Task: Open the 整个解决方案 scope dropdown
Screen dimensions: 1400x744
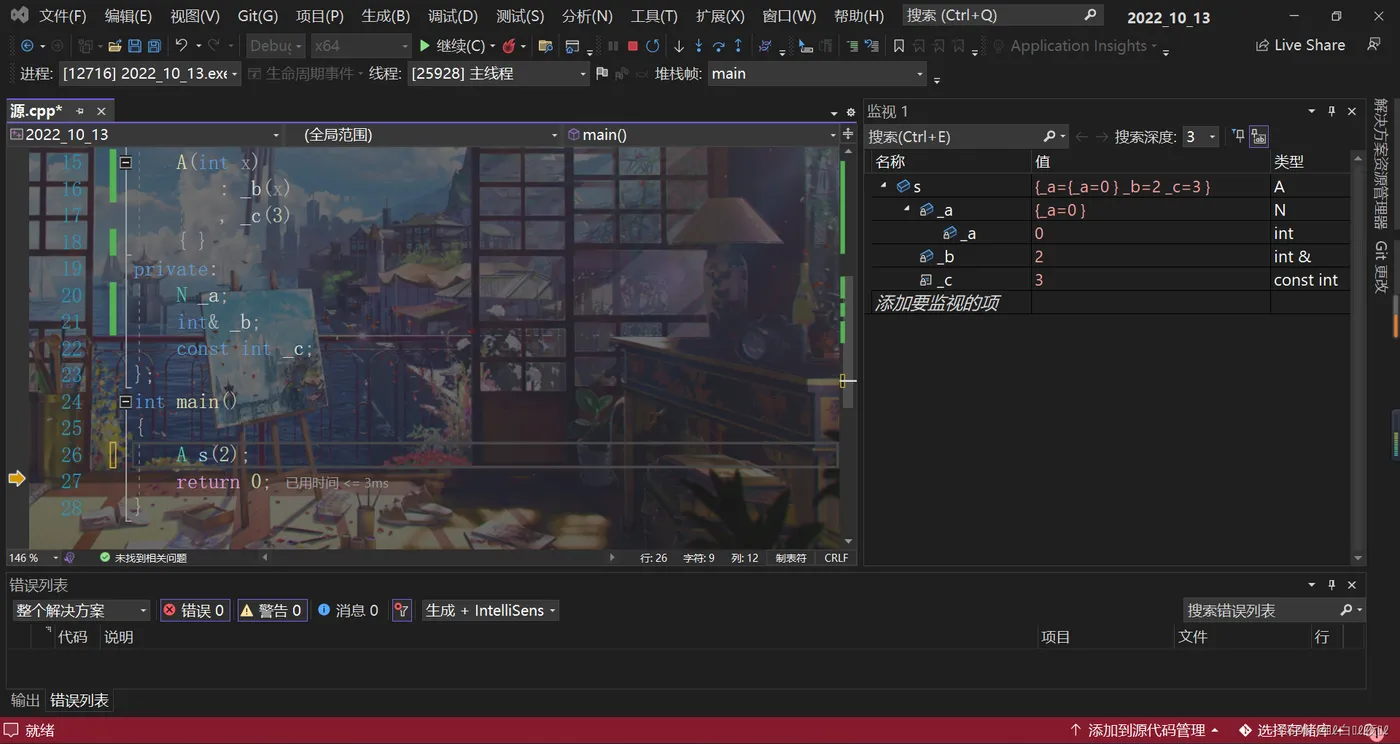Action: [x=82, y=610]
